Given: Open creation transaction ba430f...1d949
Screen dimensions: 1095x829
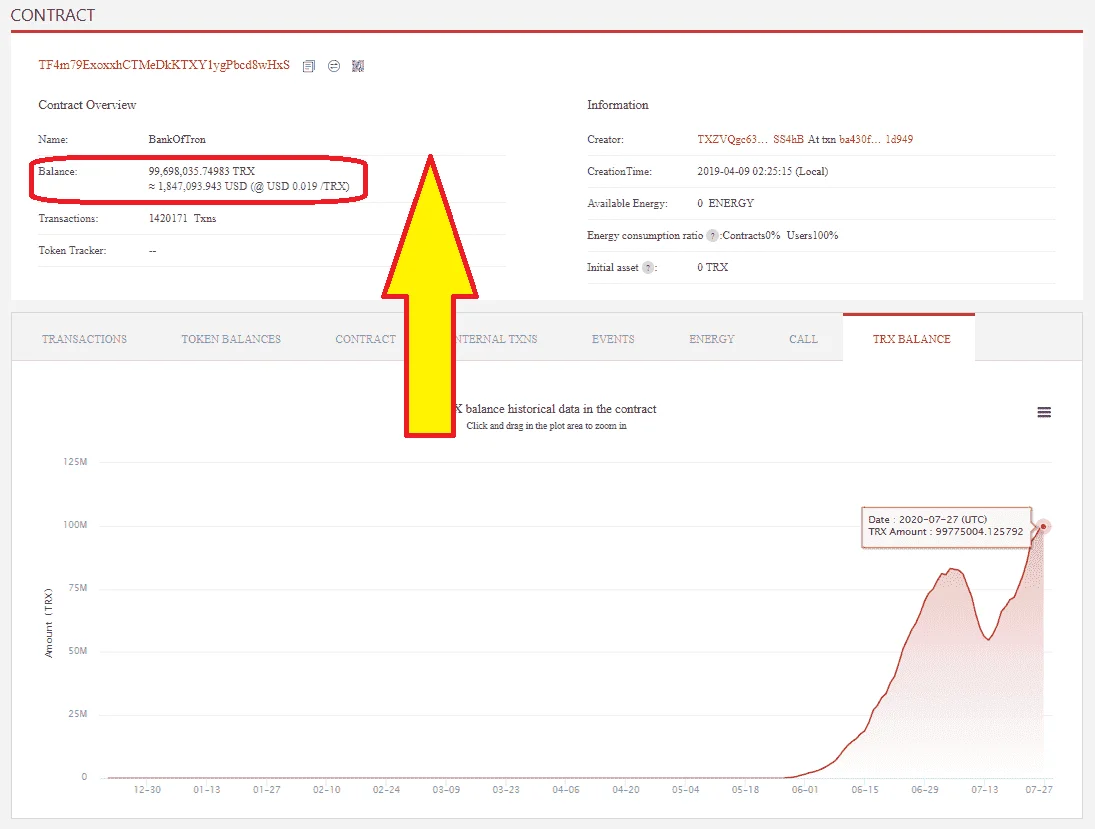Looking at the screenshot, I should pos(876,139).
